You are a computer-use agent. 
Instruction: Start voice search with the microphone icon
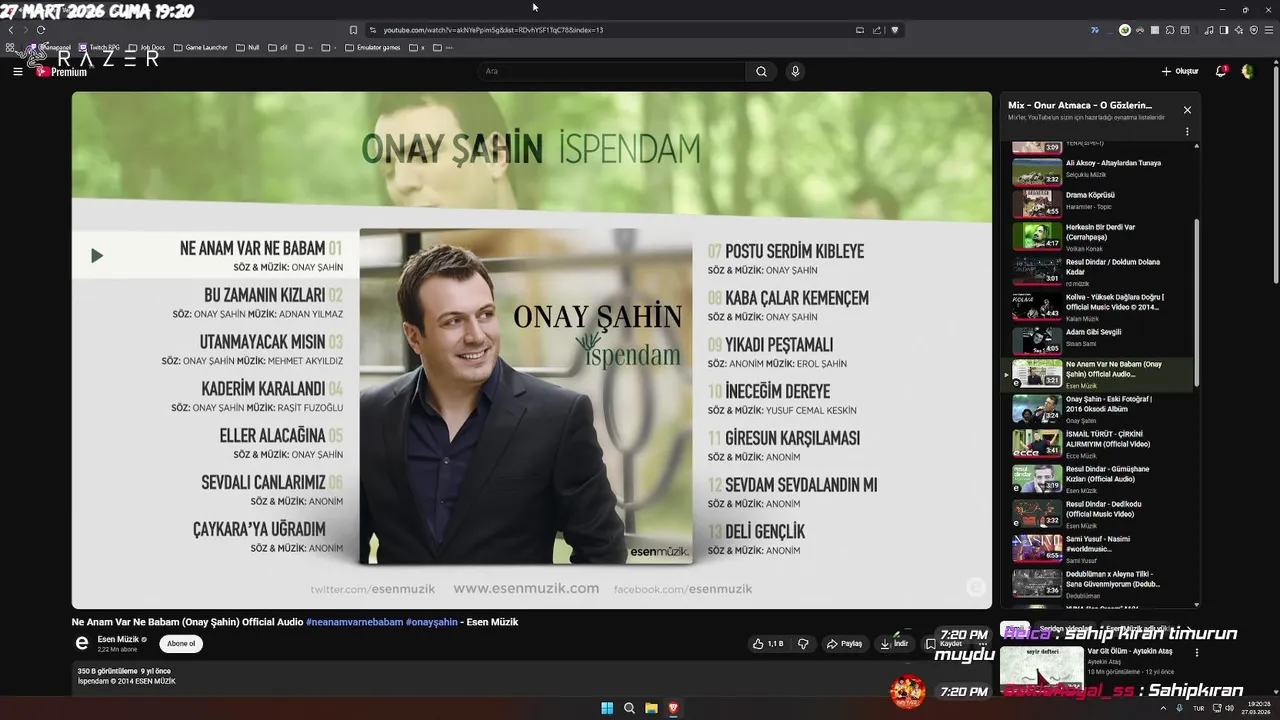pos(795,71)
